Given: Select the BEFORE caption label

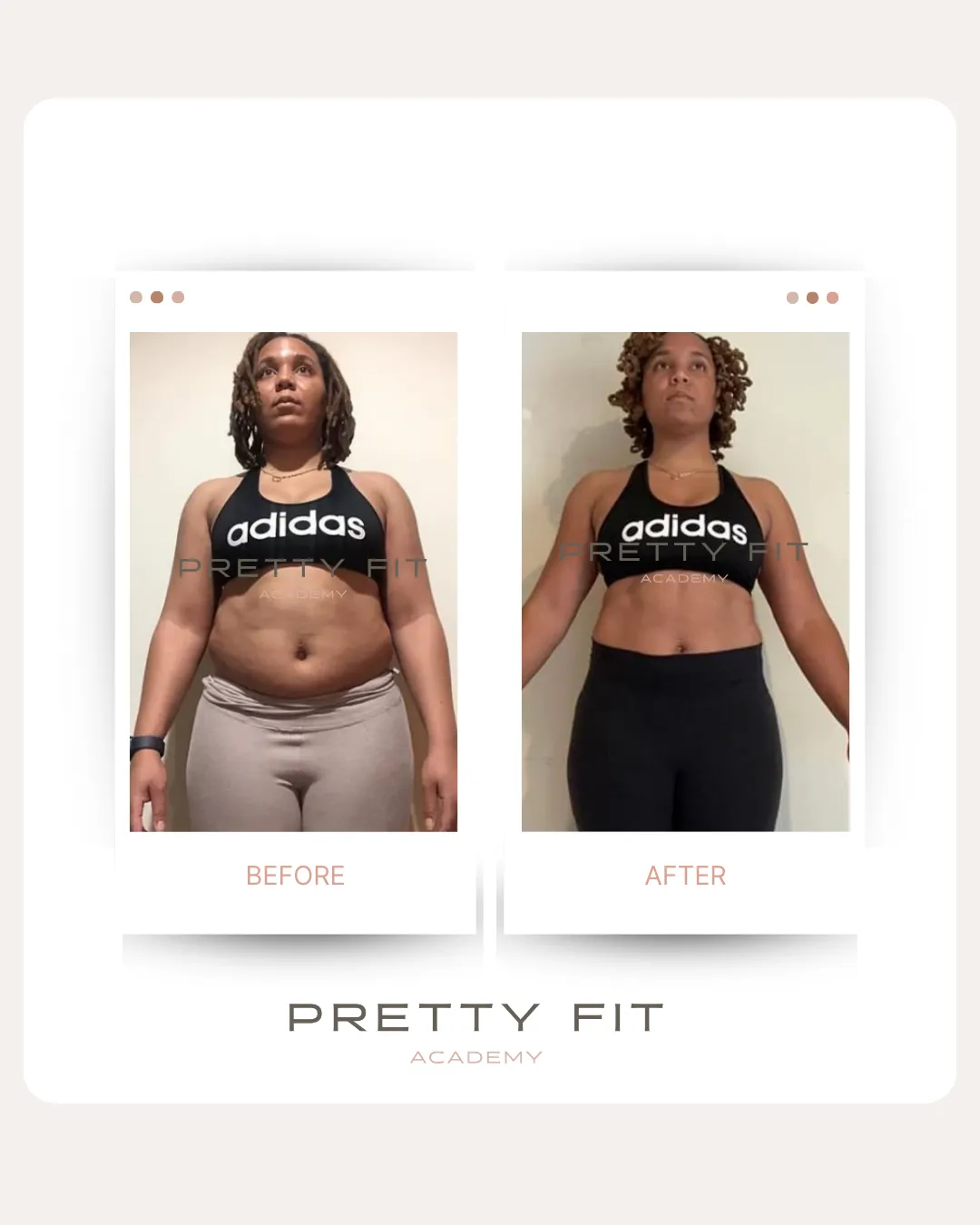Looking at the screenshot, I should click(295, 876).
